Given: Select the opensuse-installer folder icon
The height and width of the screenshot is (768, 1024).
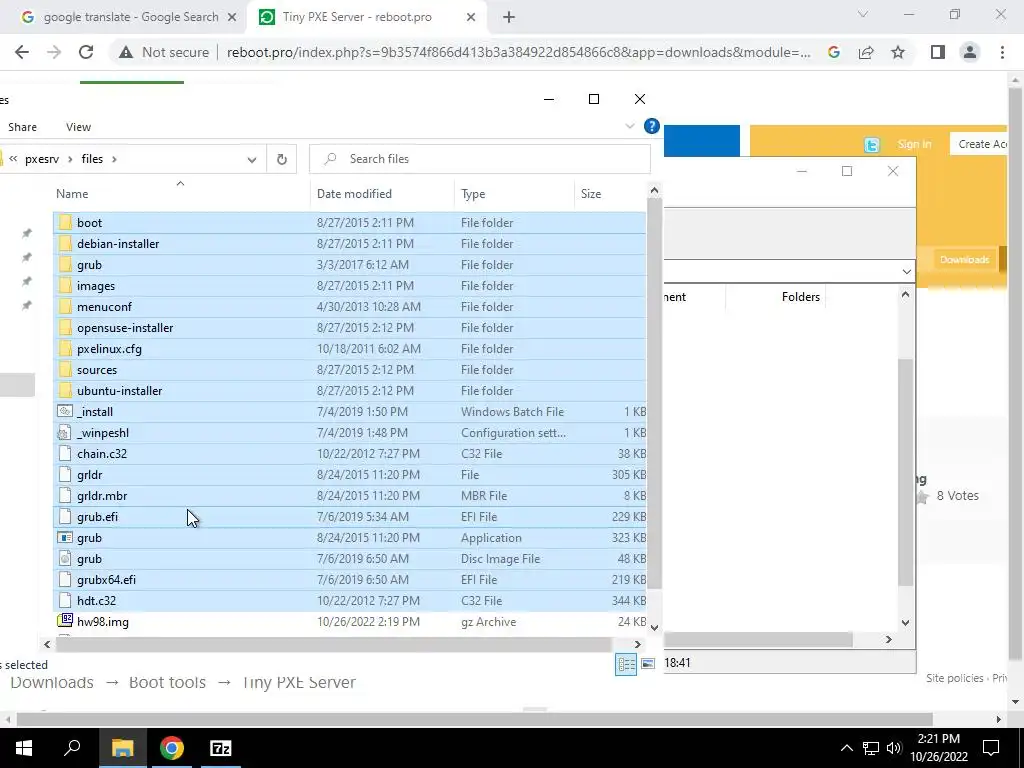Looking at the screenshot, I should pyautogui.click(x=65, y=327).
